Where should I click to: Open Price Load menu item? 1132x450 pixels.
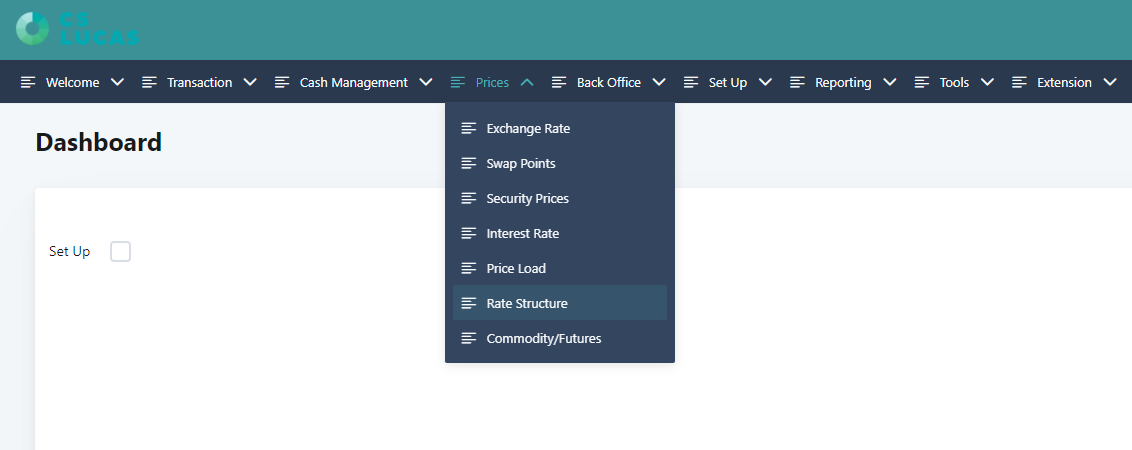pos(516,269)
